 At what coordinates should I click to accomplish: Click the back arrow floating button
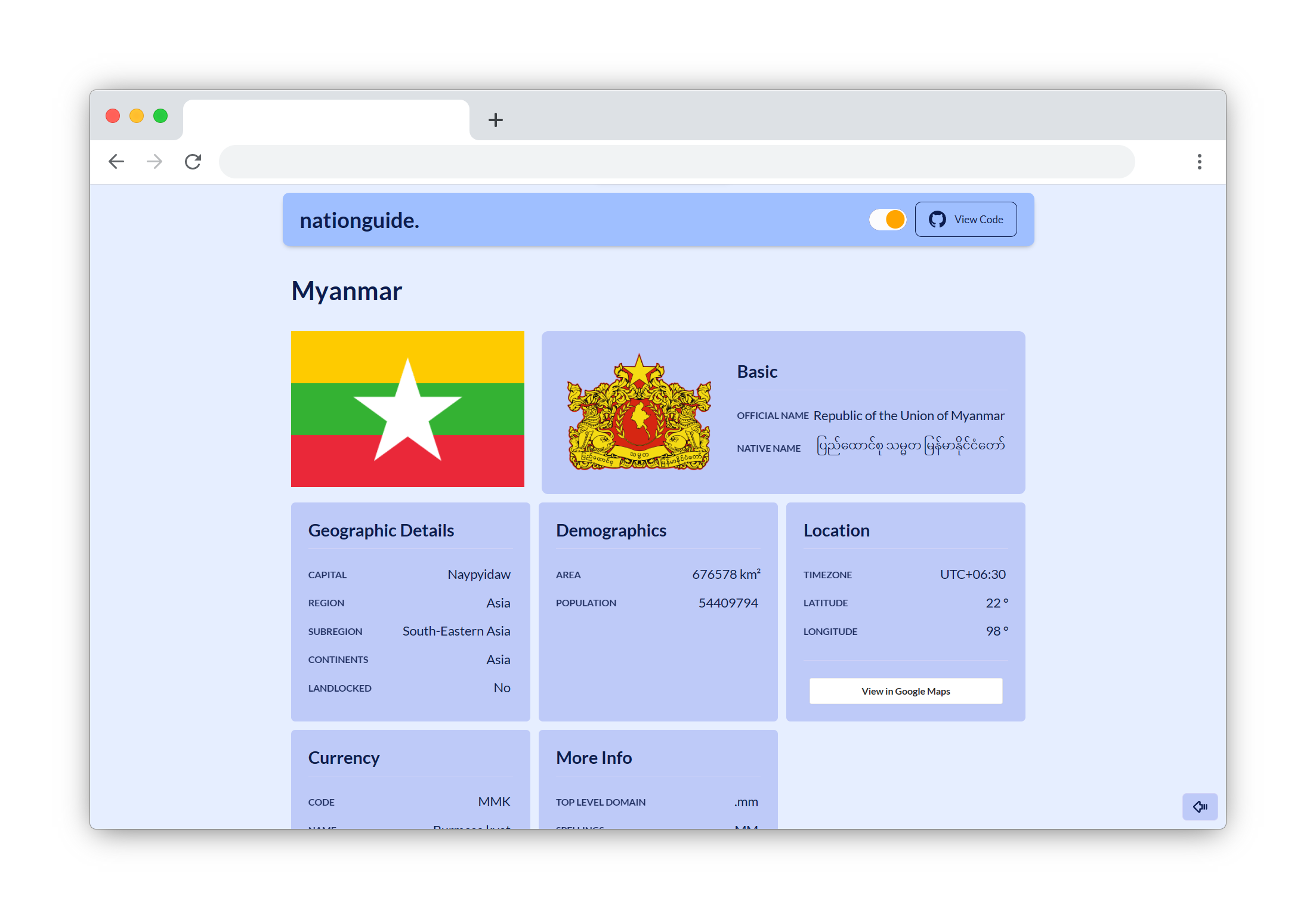click(x=1200, y=807)
